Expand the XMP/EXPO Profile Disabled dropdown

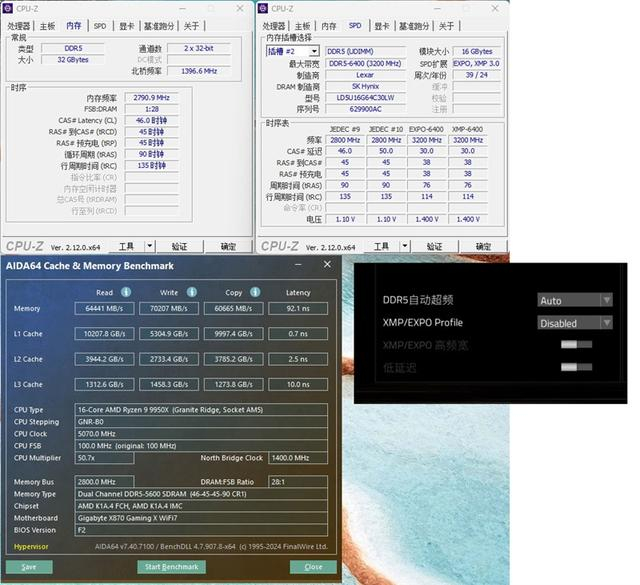point(574,323)
